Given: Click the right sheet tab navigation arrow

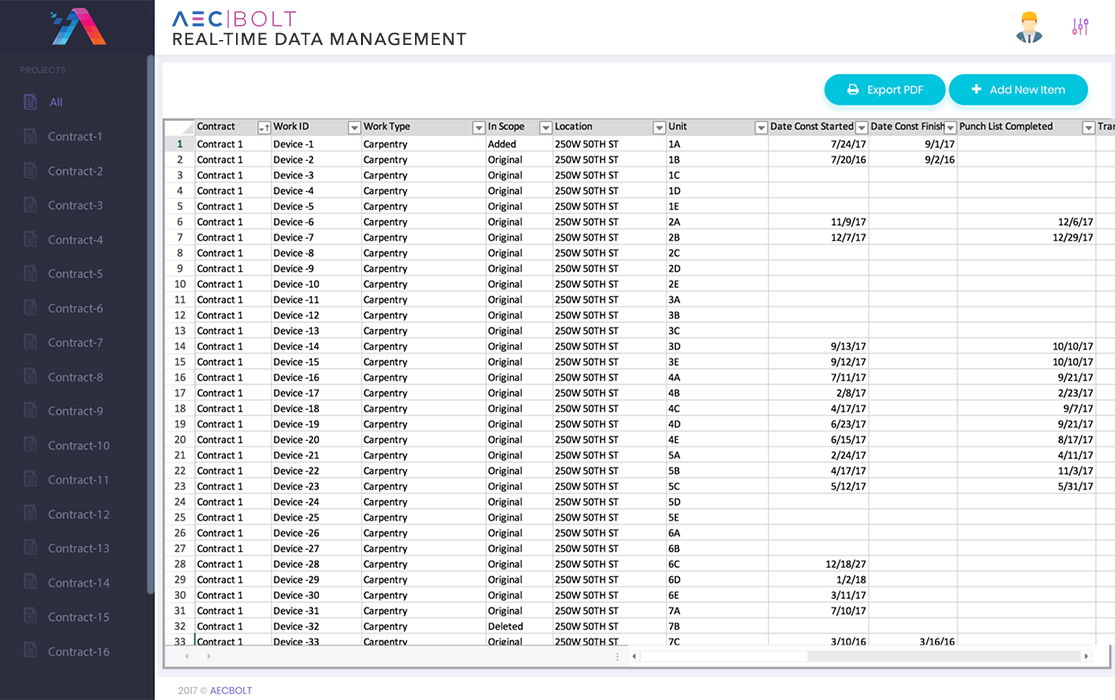Looking at the screenshot, I should coord(208,656).
